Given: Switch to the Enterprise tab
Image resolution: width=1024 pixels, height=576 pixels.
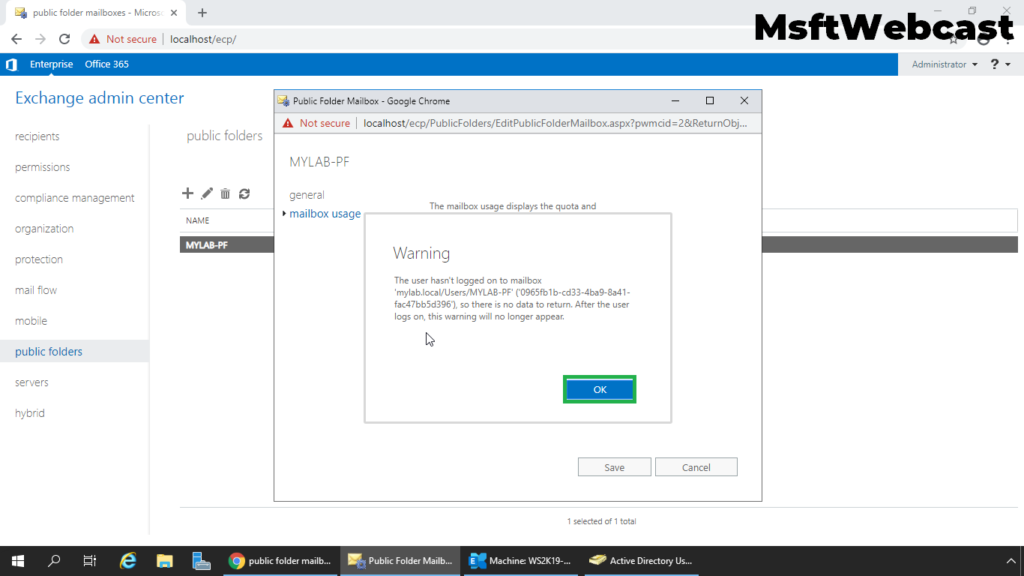Looking at the screenshot, I should click(x=51, y=64).
